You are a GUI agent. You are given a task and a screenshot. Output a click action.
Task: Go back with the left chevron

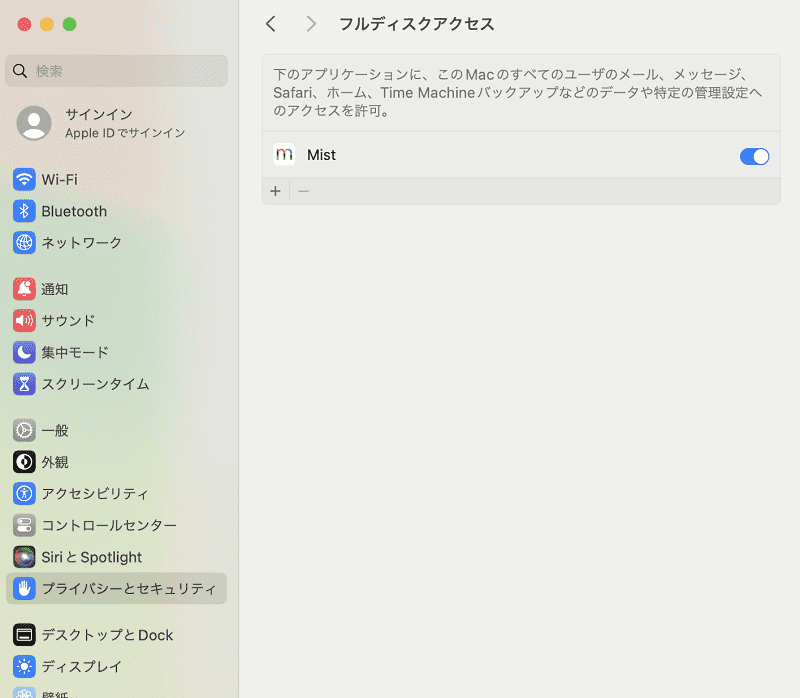point(271,23)
